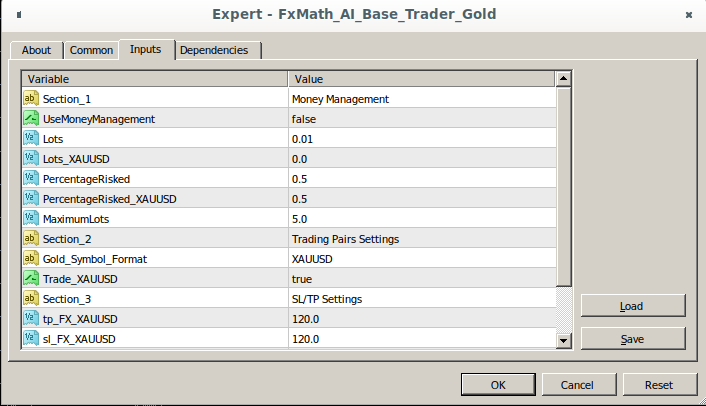
Task: Select the Trading Pairs Settings value cell
Action: pos(422,239)
